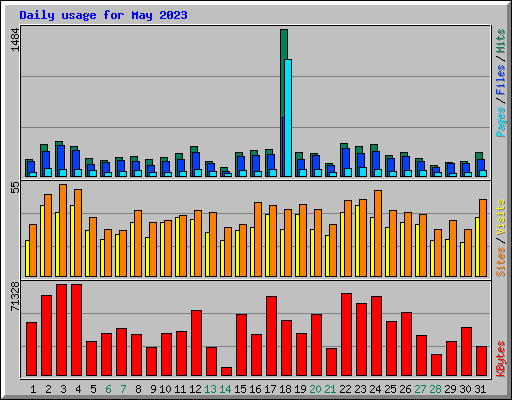Click the orange Sites legend label

(501, 262)
